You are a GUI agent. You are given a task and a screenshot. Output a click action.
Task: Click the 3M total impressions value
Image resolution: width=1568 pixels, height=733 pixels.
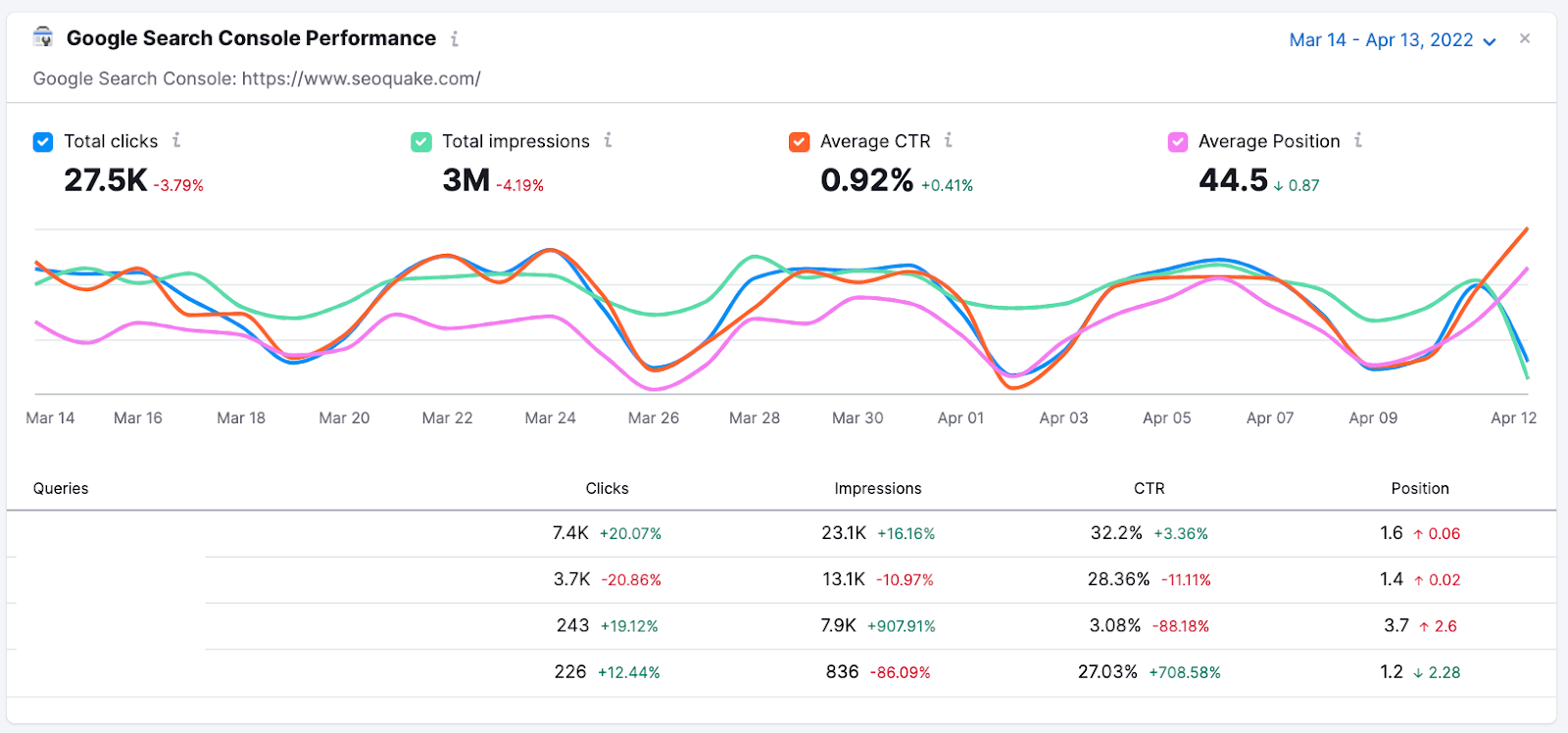pyautogui.click(x=466, y=180)
